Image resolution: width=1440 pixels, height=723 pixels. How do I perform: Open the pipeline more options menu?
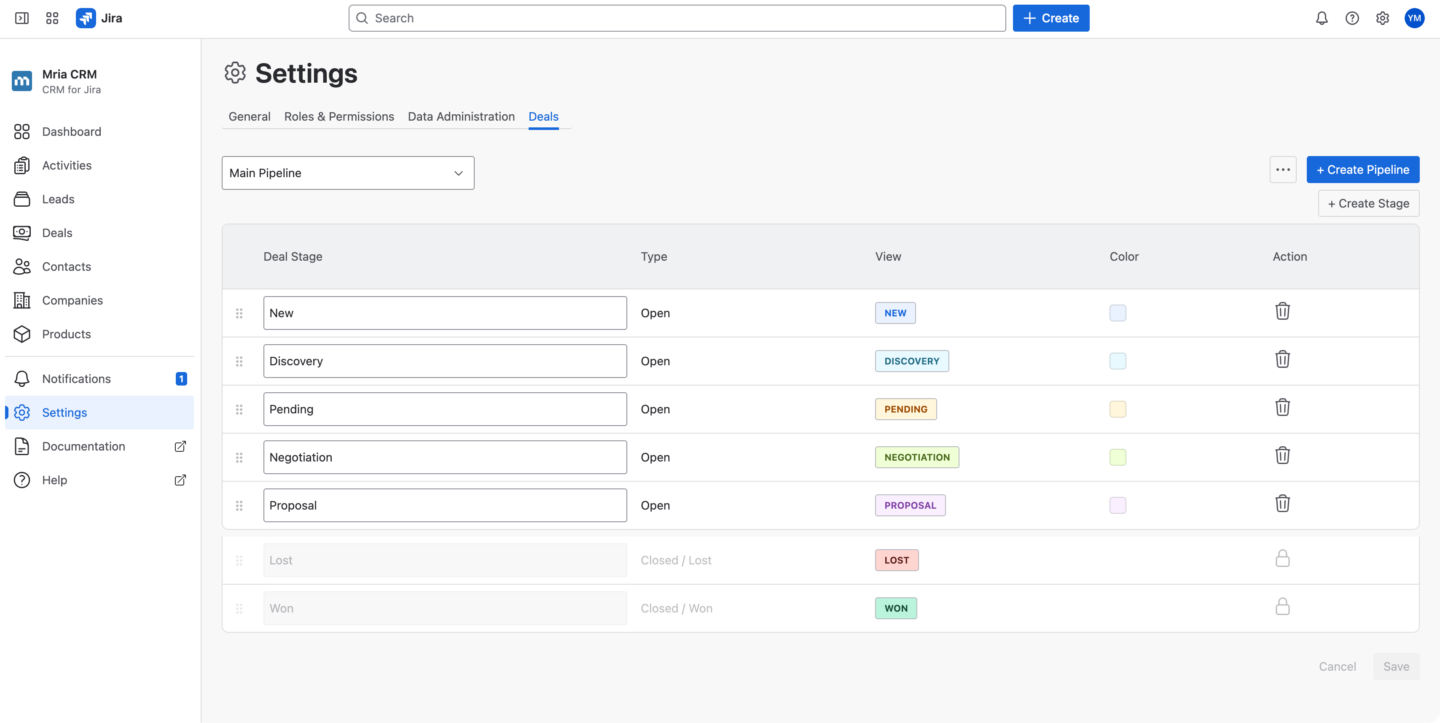1283,170
